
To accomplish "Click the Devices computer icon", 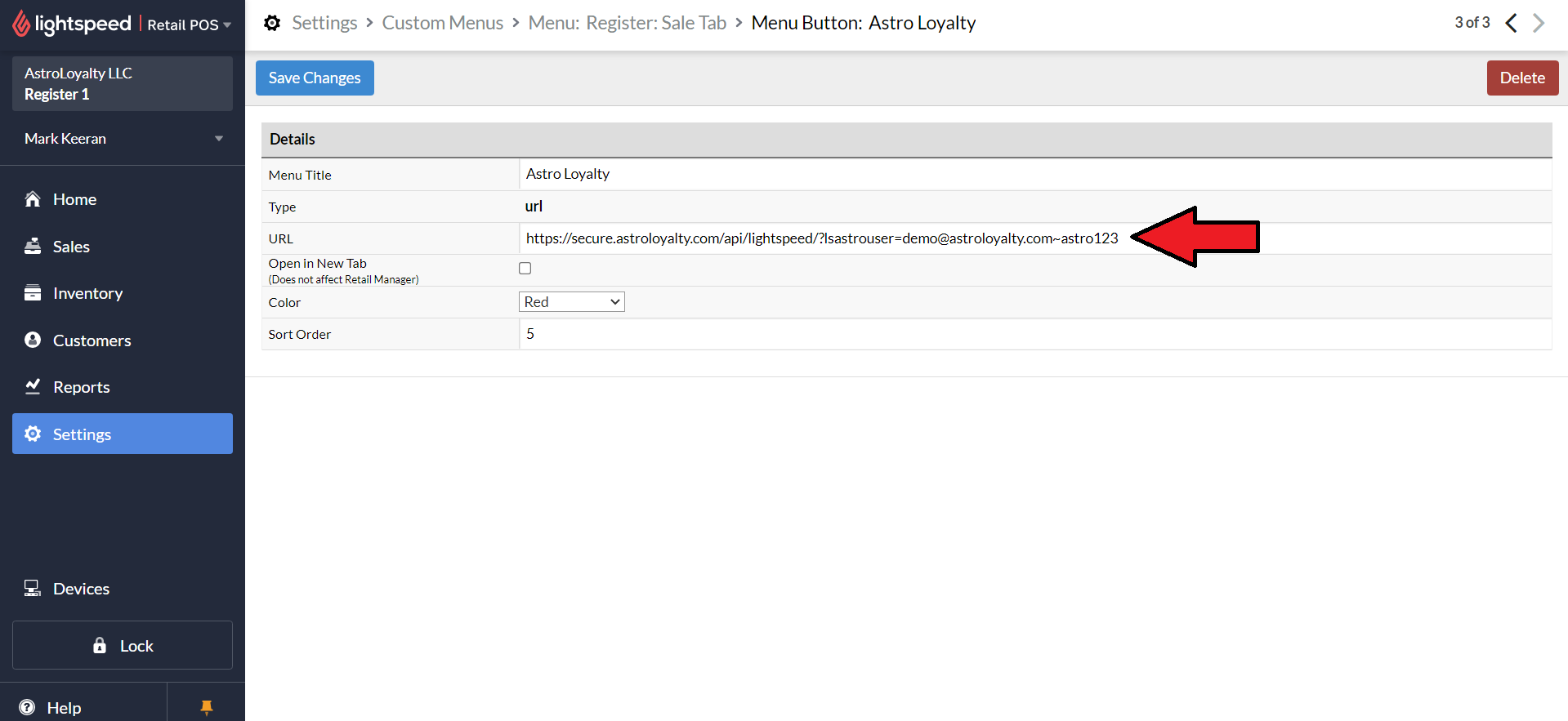I will 33,588.
